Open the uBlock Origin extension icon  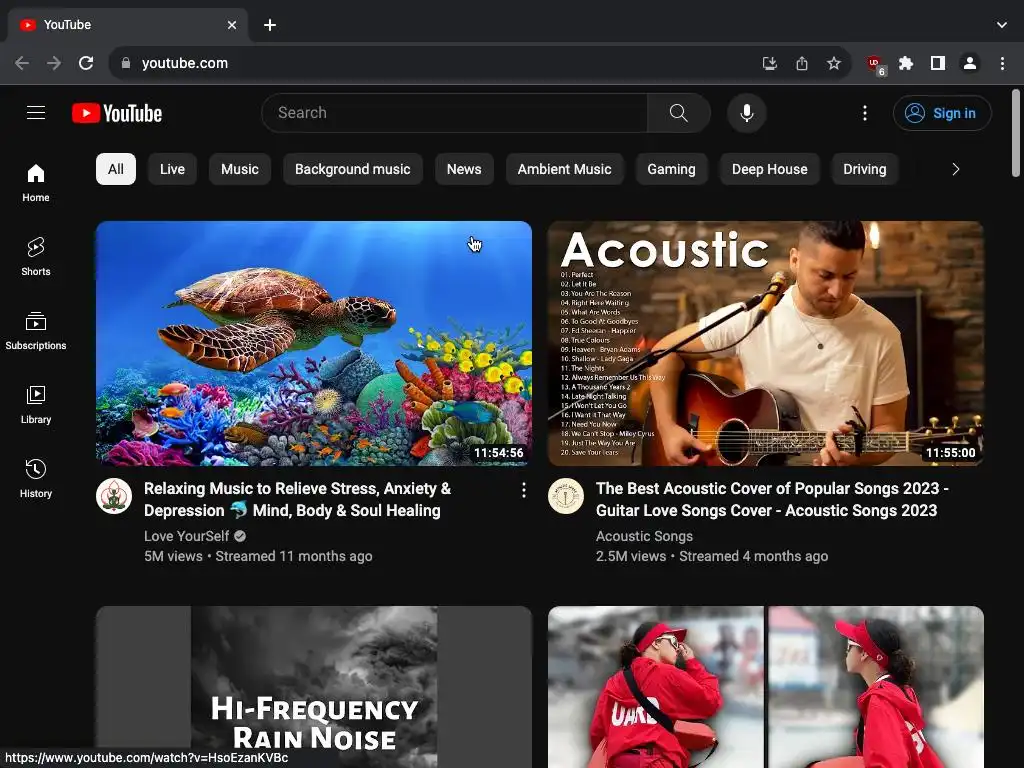tap(875, 65)
